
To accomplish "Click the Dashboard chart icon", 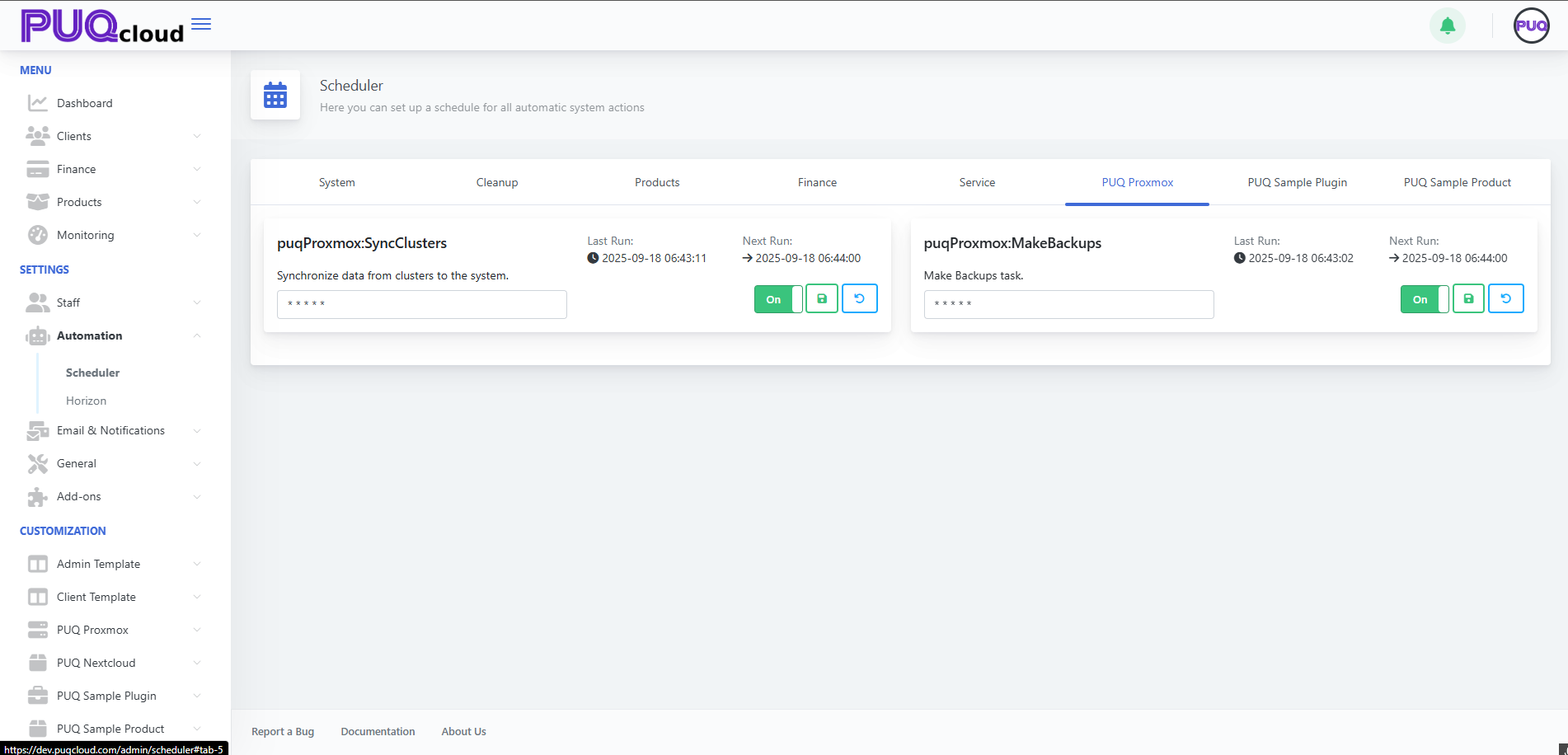I will coord(38,103).
